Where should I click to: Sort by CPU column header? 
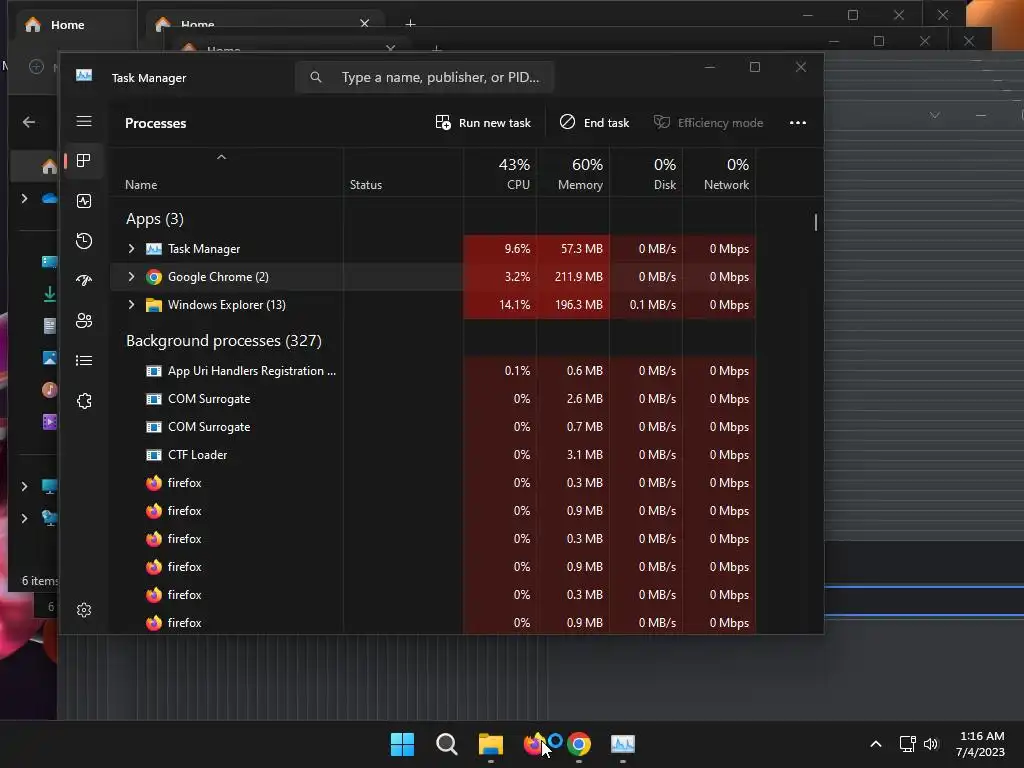[x=500, y=174]
